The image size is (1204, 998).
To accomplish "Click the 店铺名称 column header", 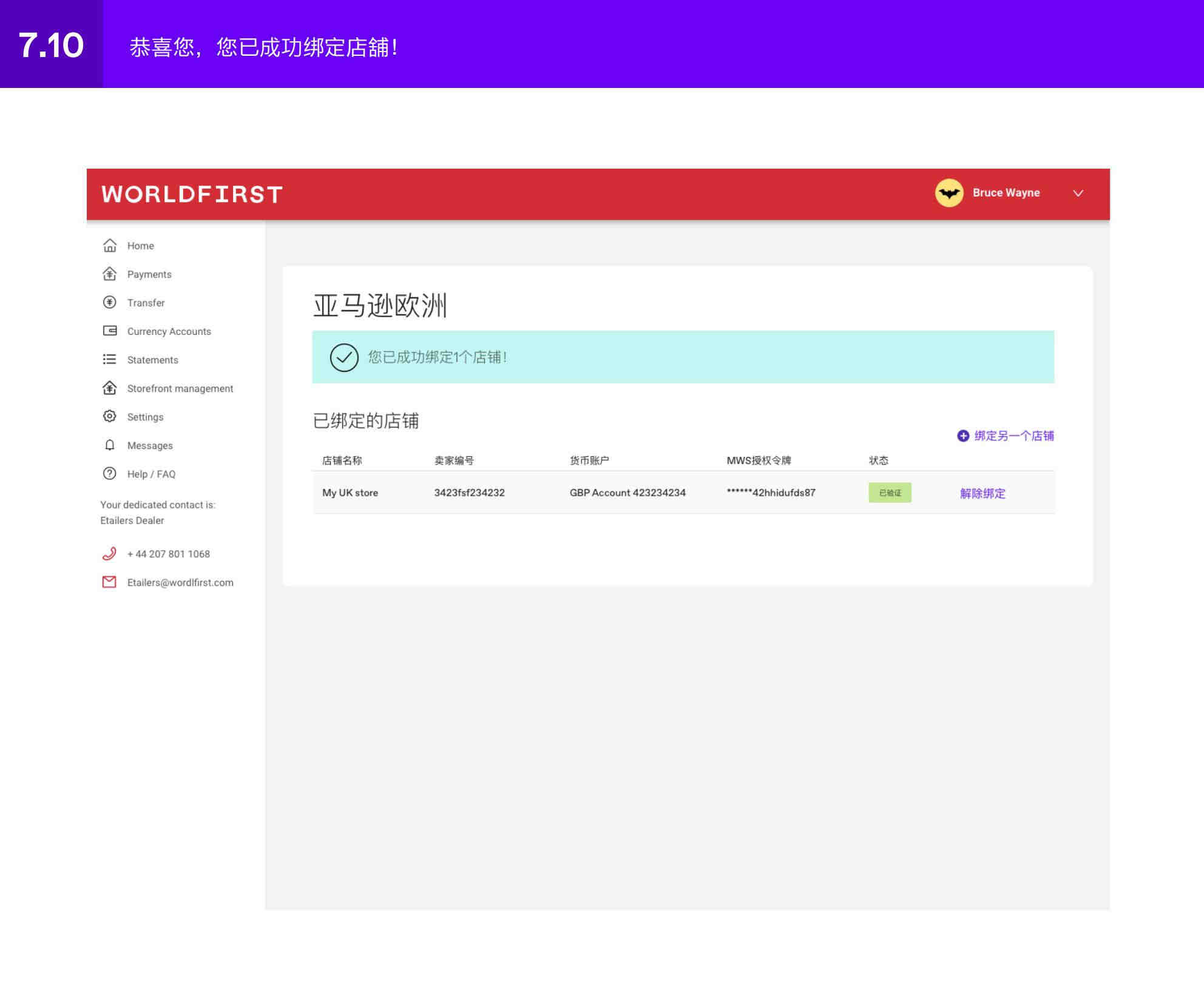I will coord(342,460).
